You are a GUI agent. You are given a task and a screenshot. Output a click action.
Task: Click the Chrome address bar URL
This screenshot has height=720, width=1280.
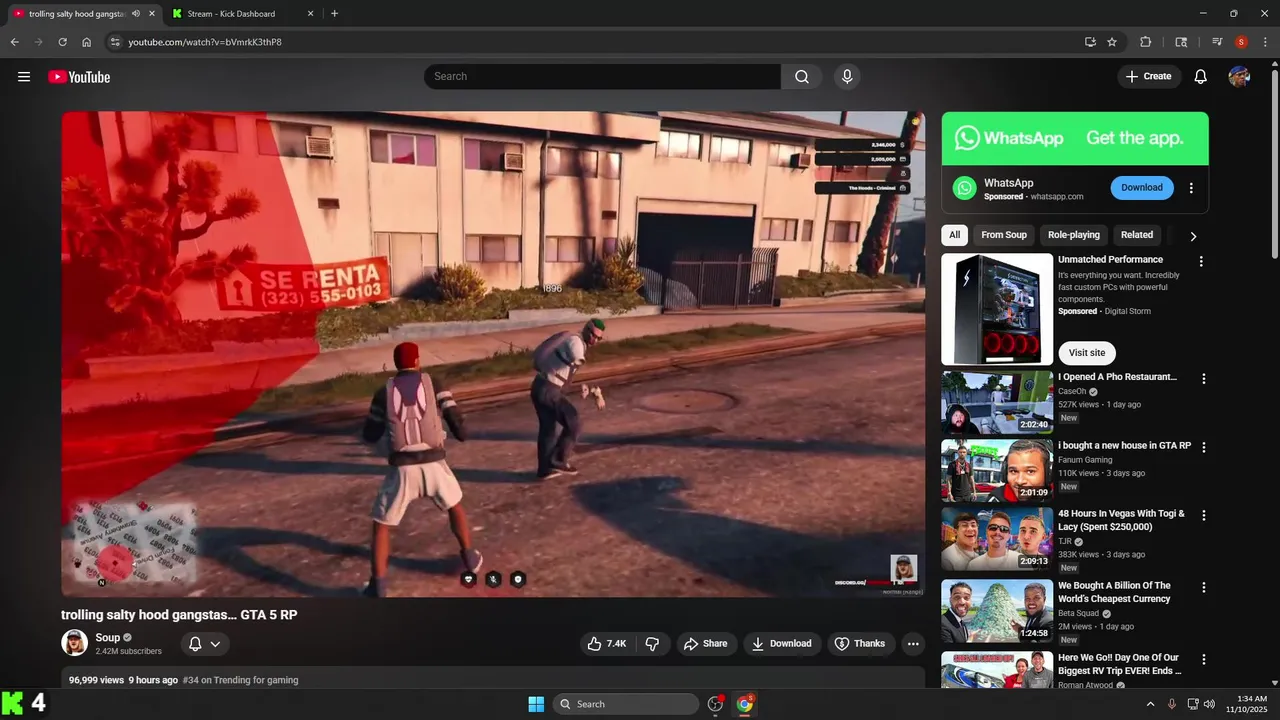point(204,42)
